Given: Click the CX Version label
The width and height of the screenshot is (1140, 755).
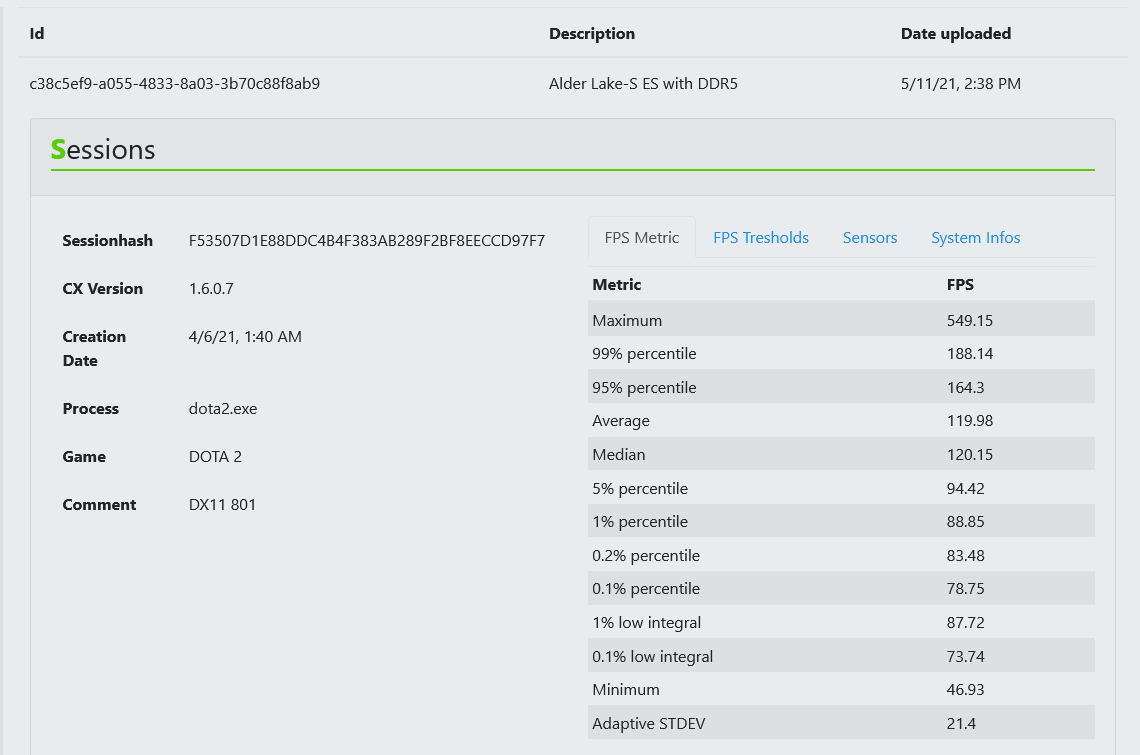Looking at the screenshot, I should pyautogui.click(x=103, y=289).
